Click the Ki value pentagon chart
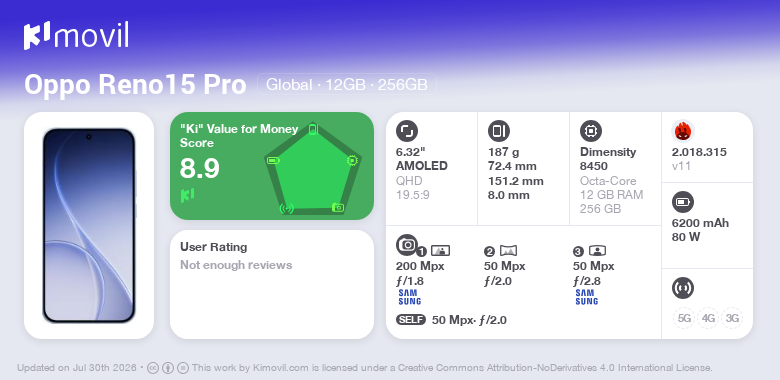780x380 pixels. coord(312,168)
